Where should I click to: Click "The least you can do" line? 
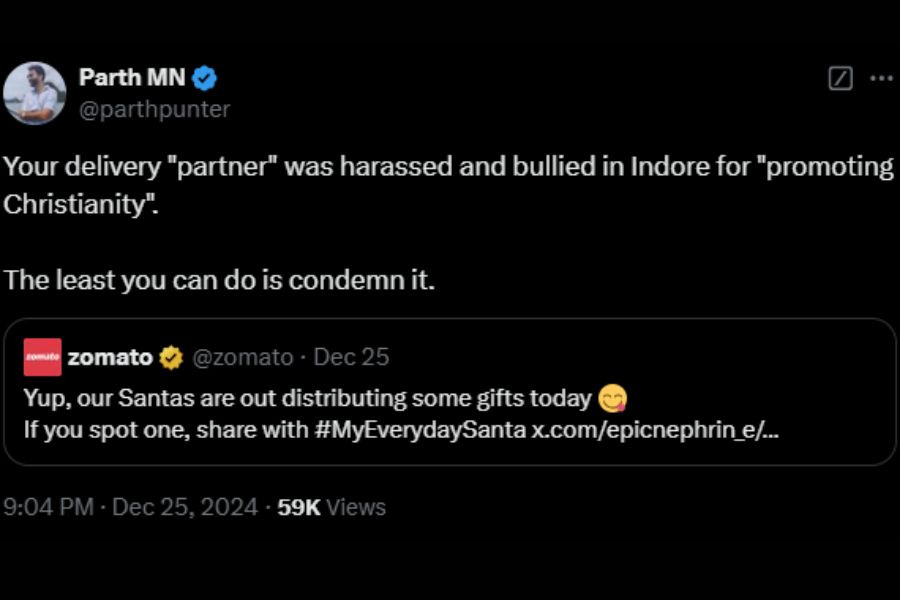219,280
